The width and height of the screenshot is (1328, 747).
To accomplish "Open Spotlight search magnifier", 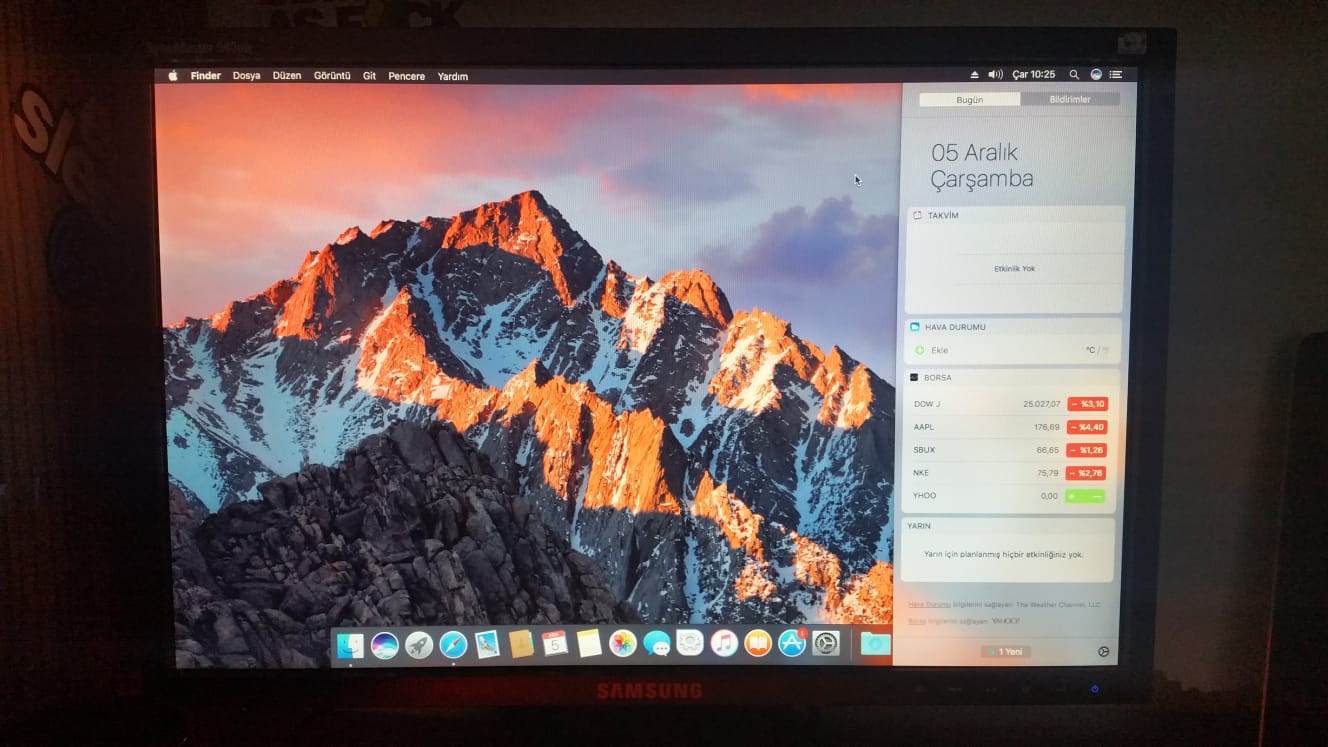I will 1074,75.
